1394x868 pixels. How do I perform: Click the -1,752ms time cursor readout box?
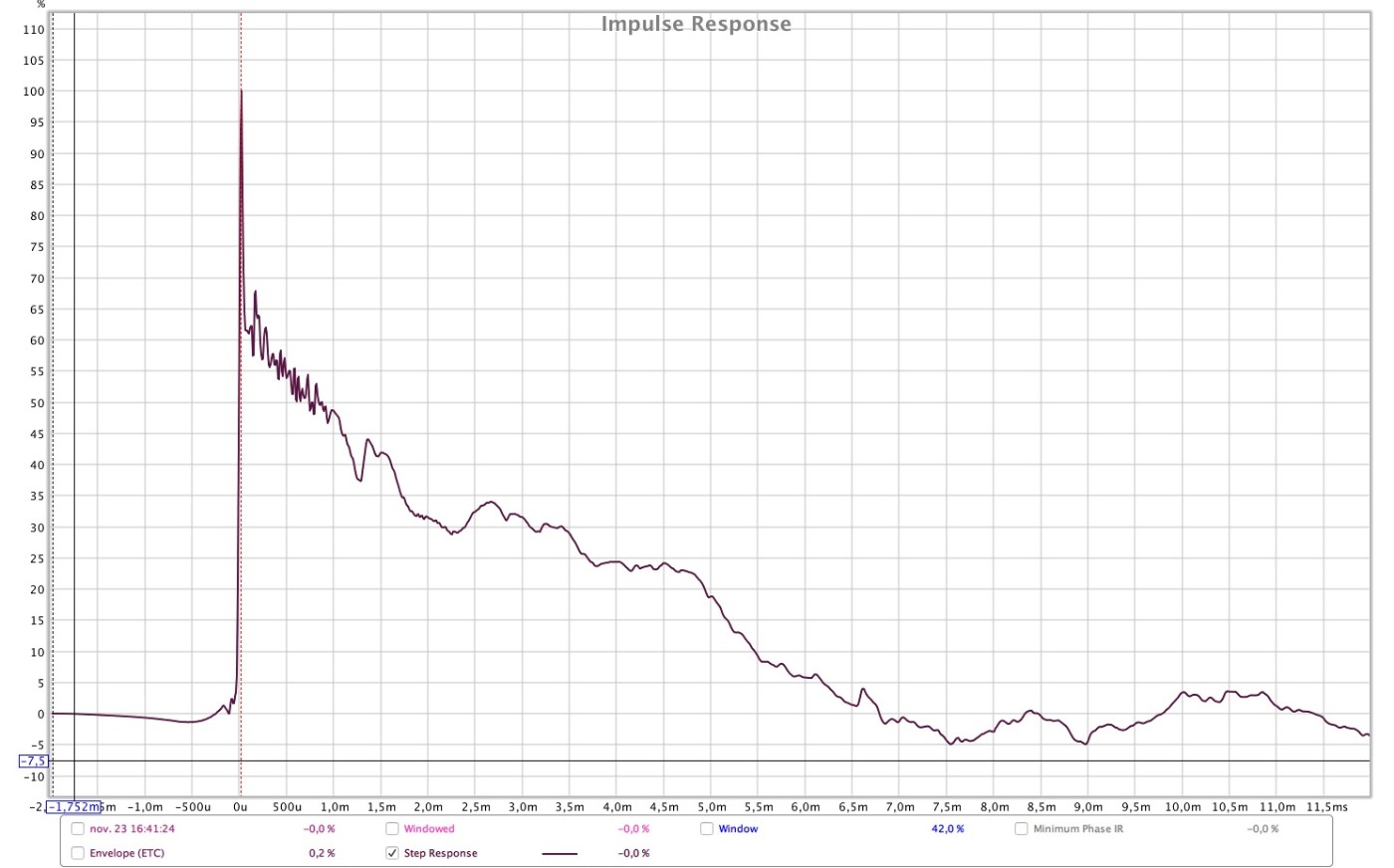click(74, 807)
